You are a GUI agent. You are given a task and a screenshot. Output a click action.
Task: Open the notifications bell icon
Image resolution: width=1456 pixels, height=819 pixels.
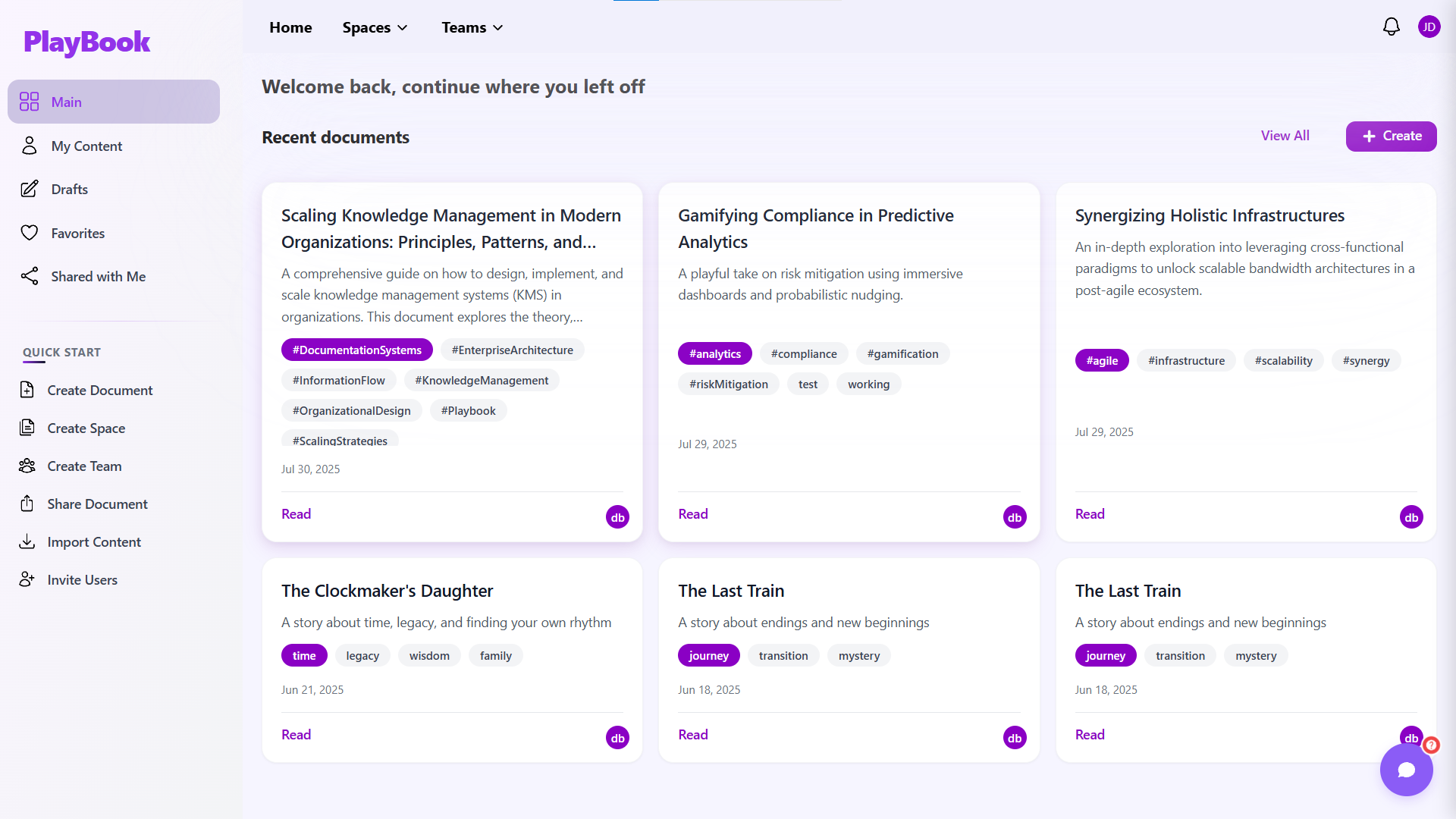(x=1391, y=27)
